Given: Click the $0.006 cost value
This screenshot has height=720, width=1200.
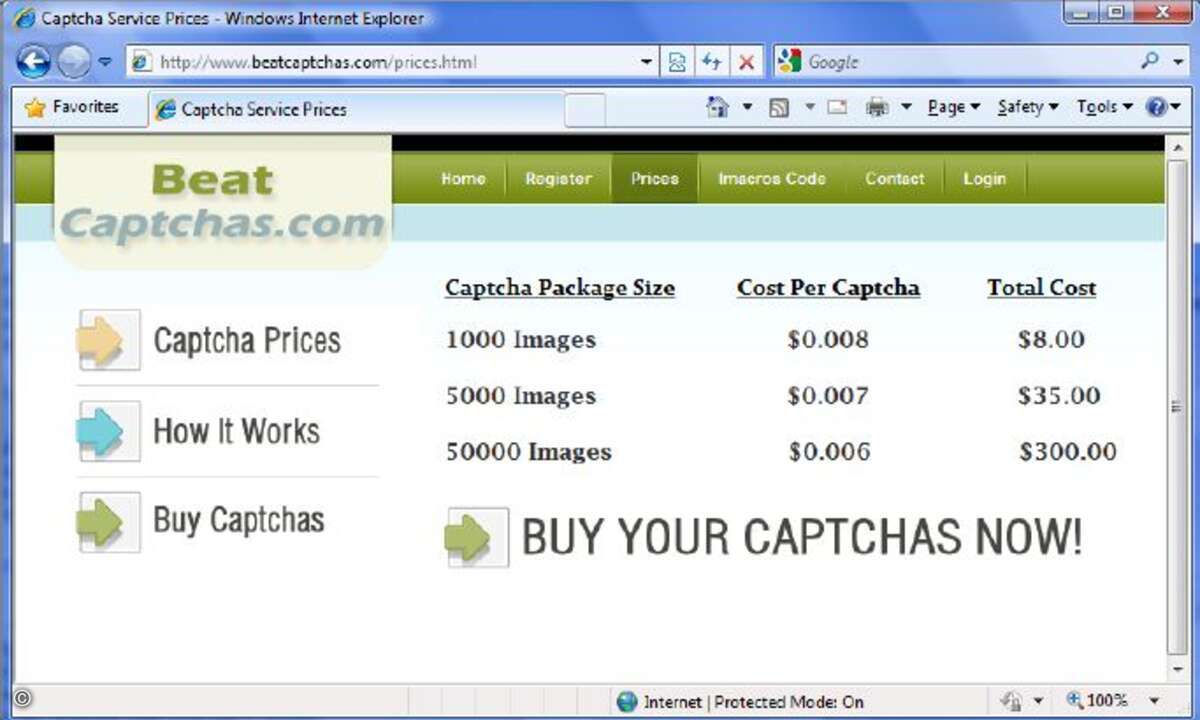Looking at the screenshot, I should click(829, 452).
